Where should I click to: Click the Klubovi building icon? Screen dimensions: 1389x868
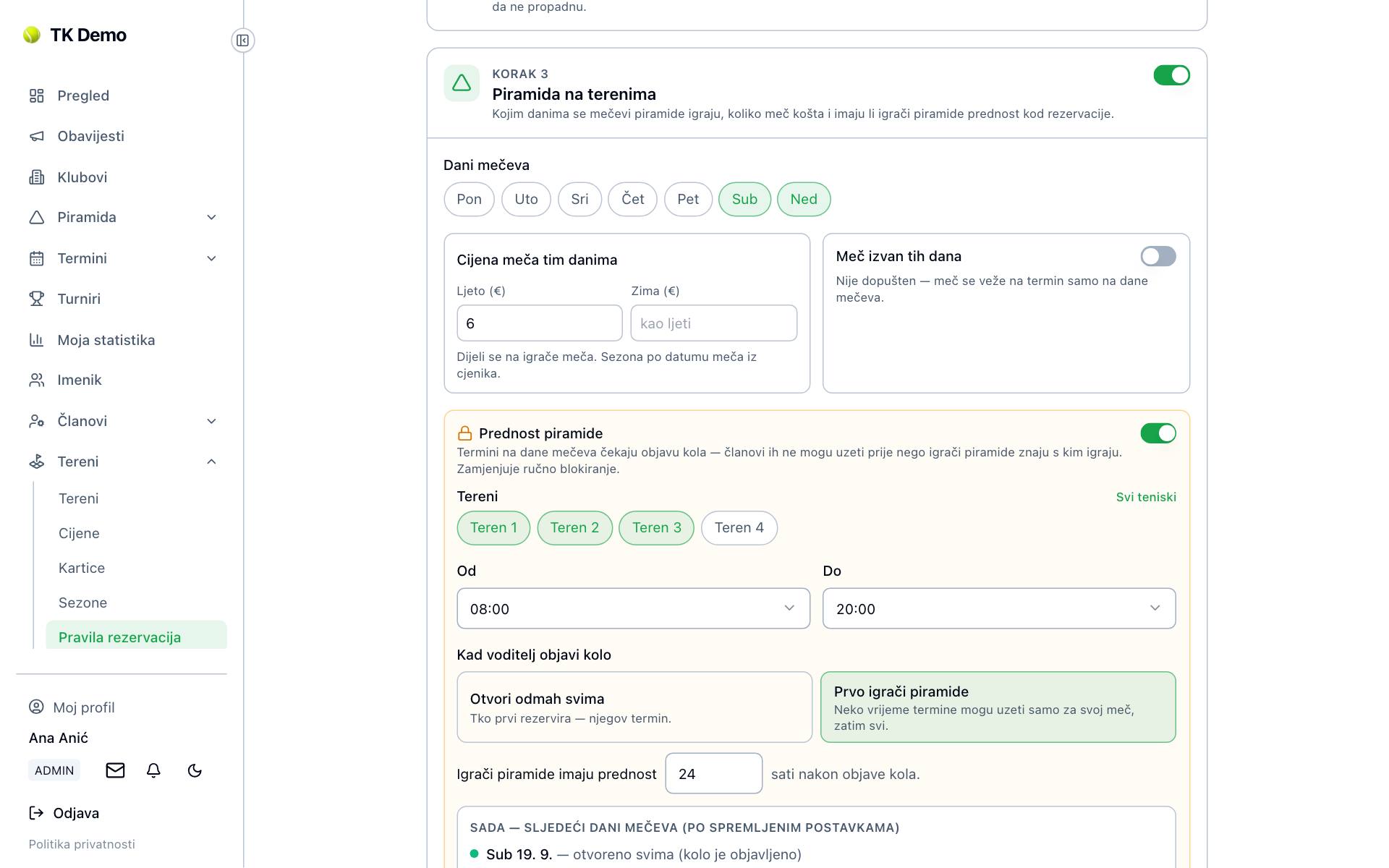tap(36, 177)
